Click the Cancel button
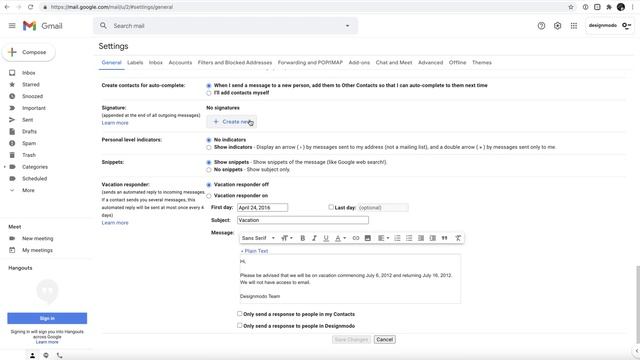This screenshot has height=360, width=640. click(x=384, y=340)
